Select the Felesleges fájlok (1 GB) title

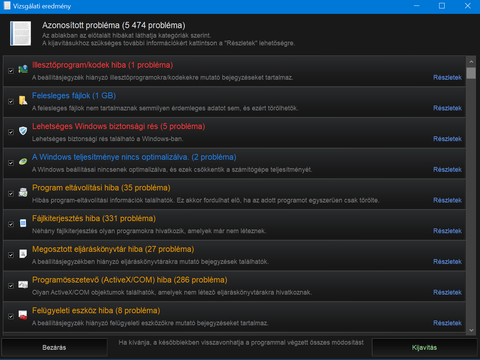coord(74,96)
